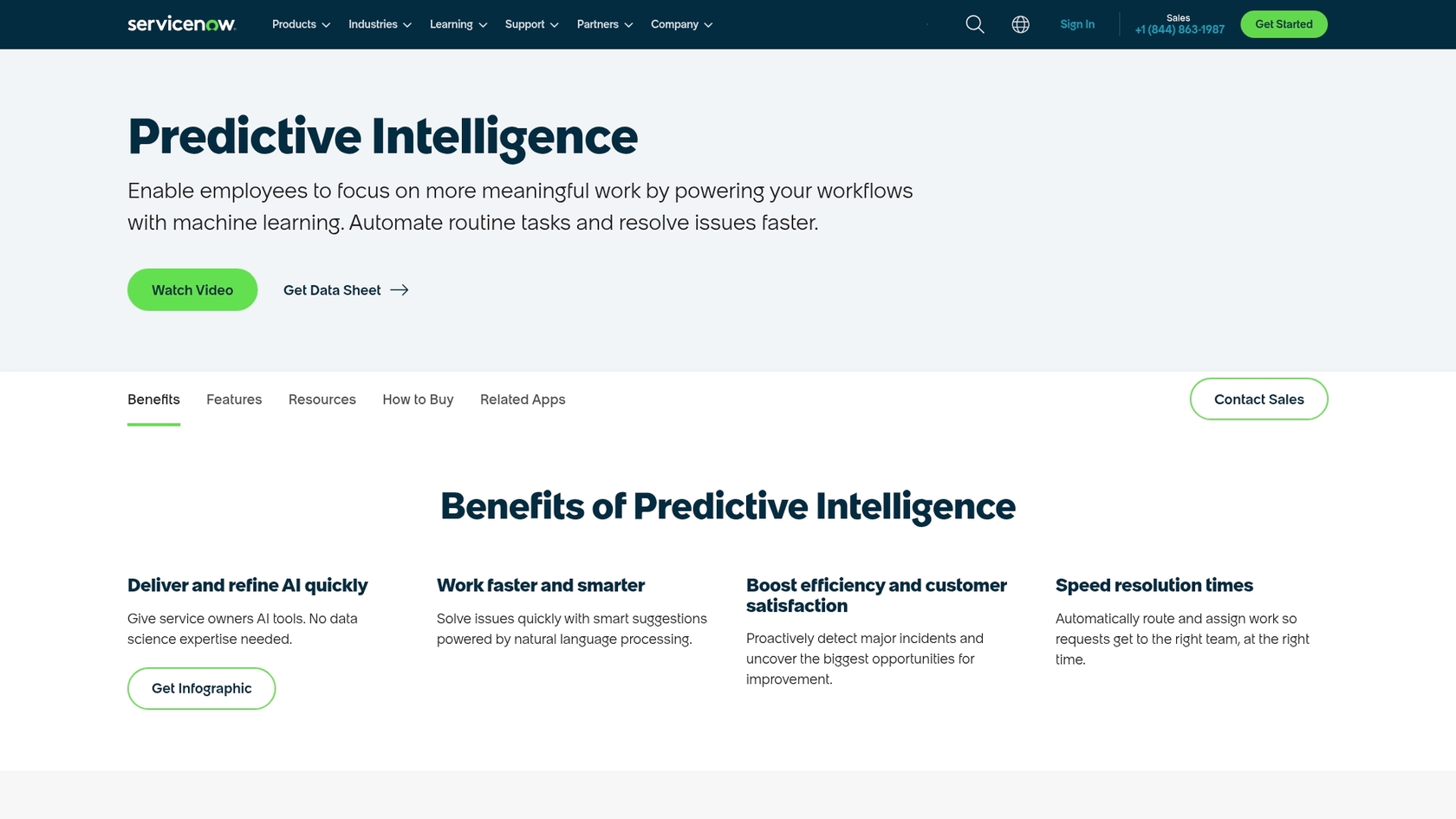Screen dimensions: 1456x819
Task: Click the sales phone number
Action: pos(1179,29)
